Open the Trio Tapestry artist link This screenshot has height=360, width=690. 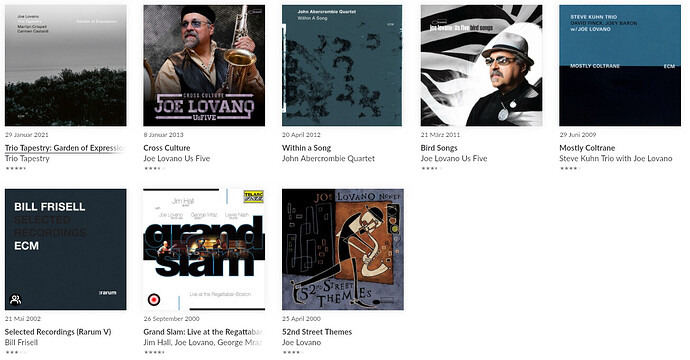[27, 158]
